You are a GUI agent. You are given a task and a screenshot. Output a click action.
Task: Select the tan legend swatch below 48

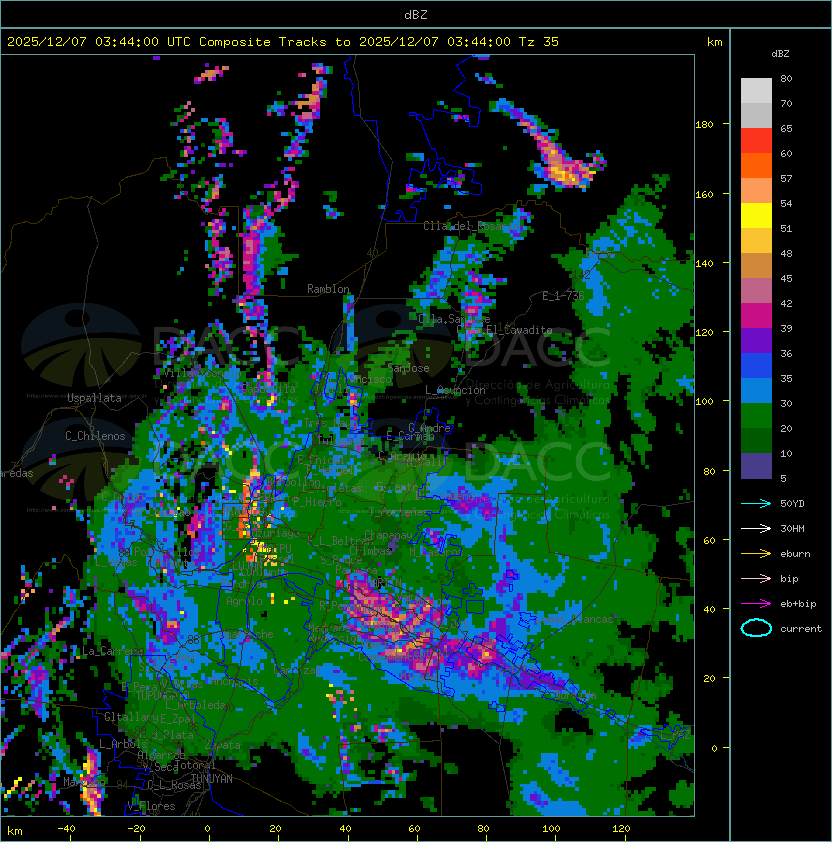(x=756, y=266)
